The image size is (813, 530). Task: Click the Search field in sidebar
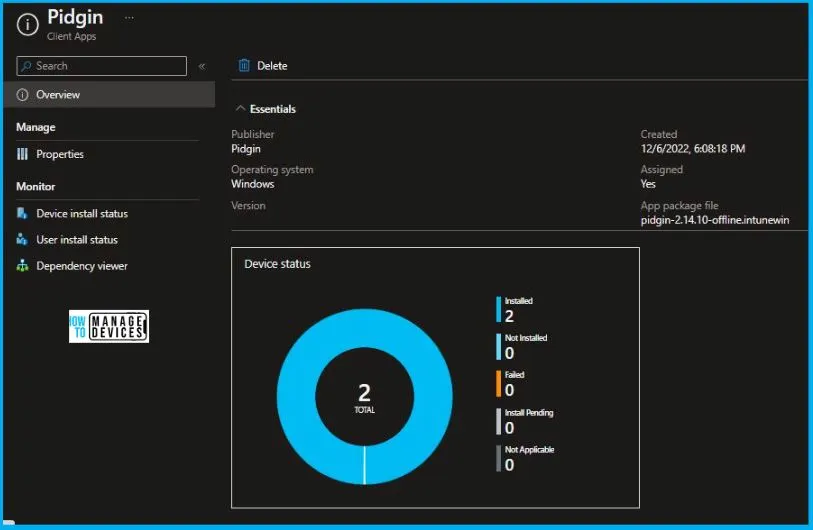(x=102, y=66)
